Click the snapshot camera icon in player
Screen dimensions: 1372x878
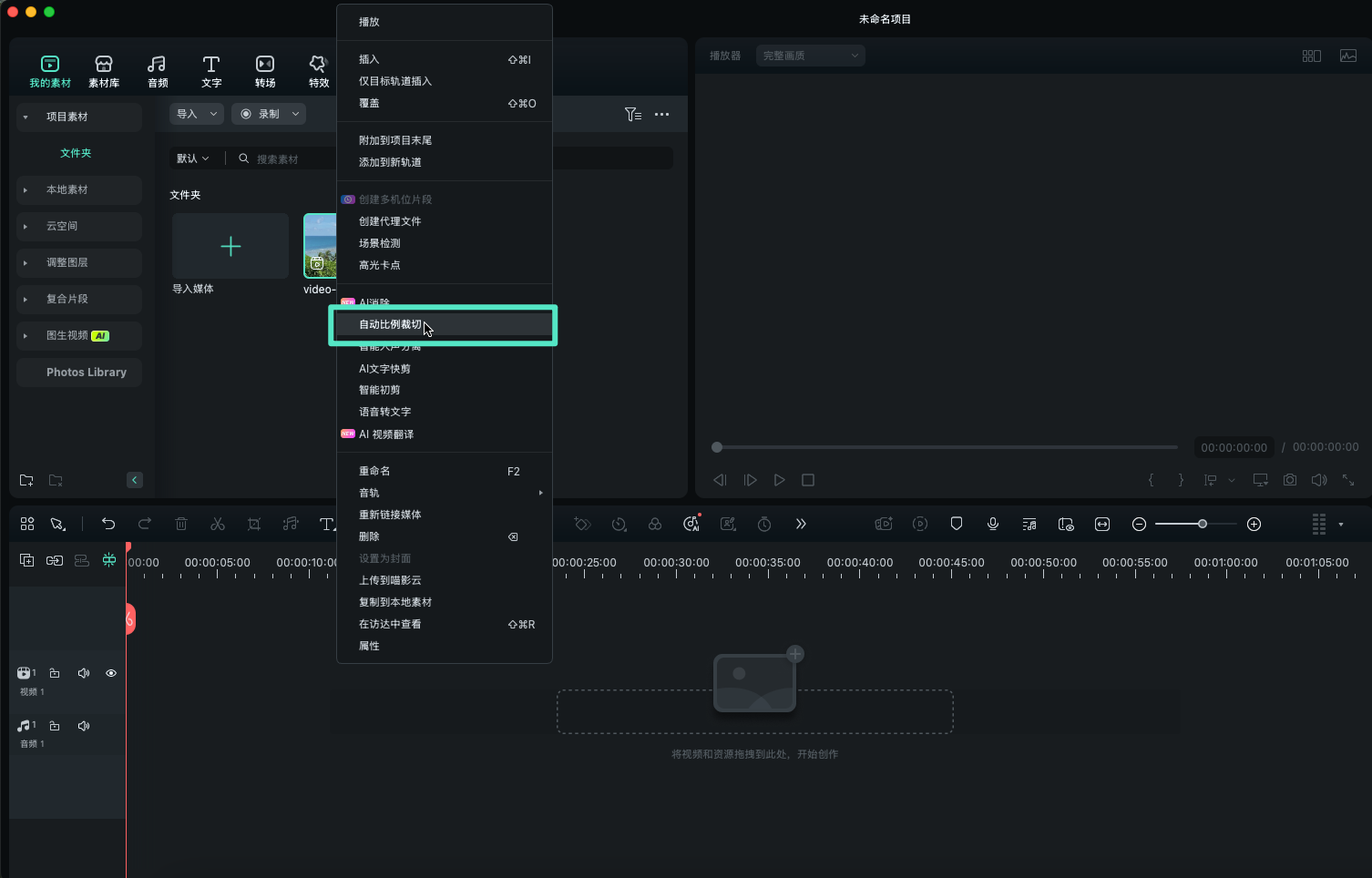1290,480
